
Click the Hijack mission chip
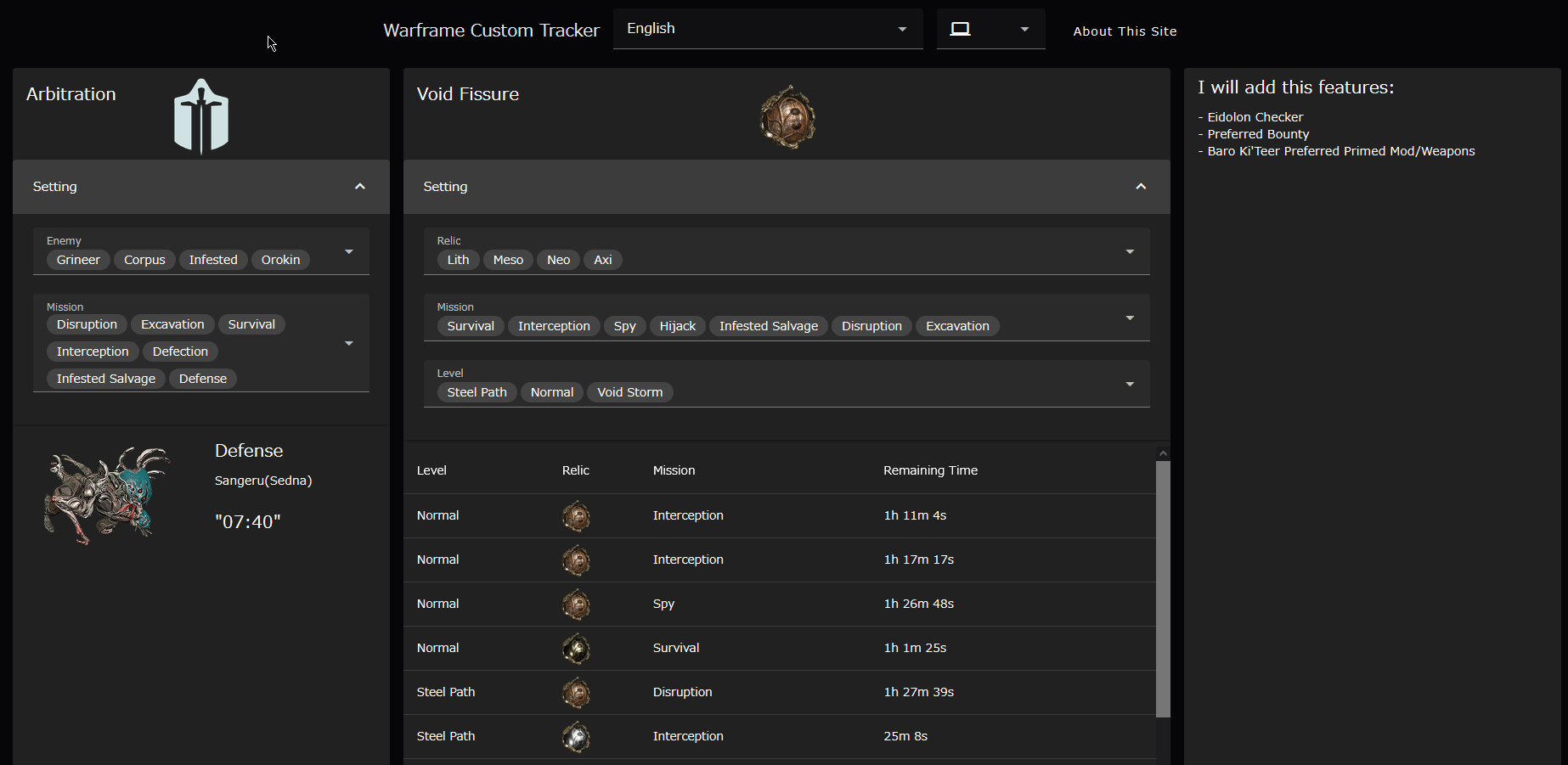(678, 326)
